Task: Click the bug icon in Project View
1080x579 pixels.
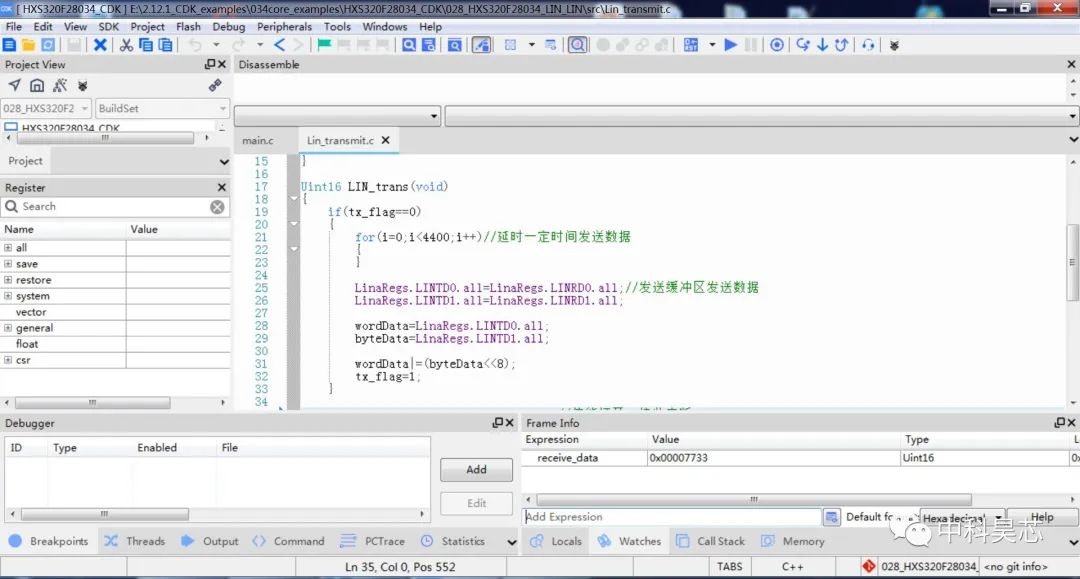Action: [83, 86]
